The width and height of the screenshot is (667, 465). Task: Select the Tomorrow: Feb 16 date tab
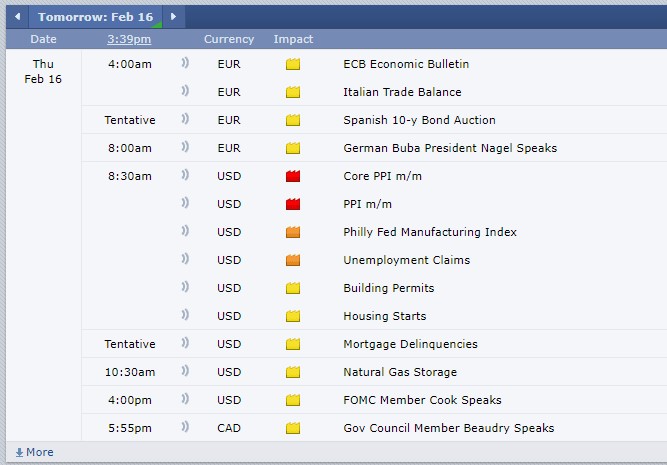95,17
